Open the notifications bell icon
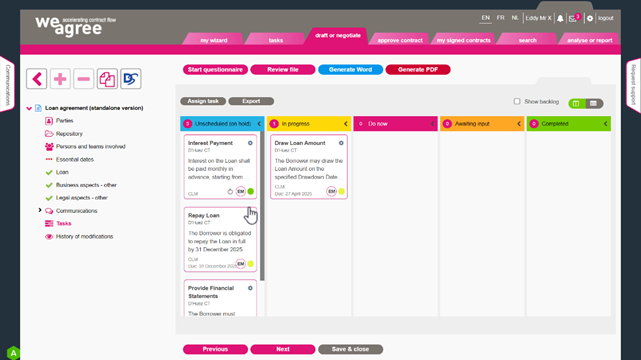Screen dimensions: 641x360 point(560,18)
